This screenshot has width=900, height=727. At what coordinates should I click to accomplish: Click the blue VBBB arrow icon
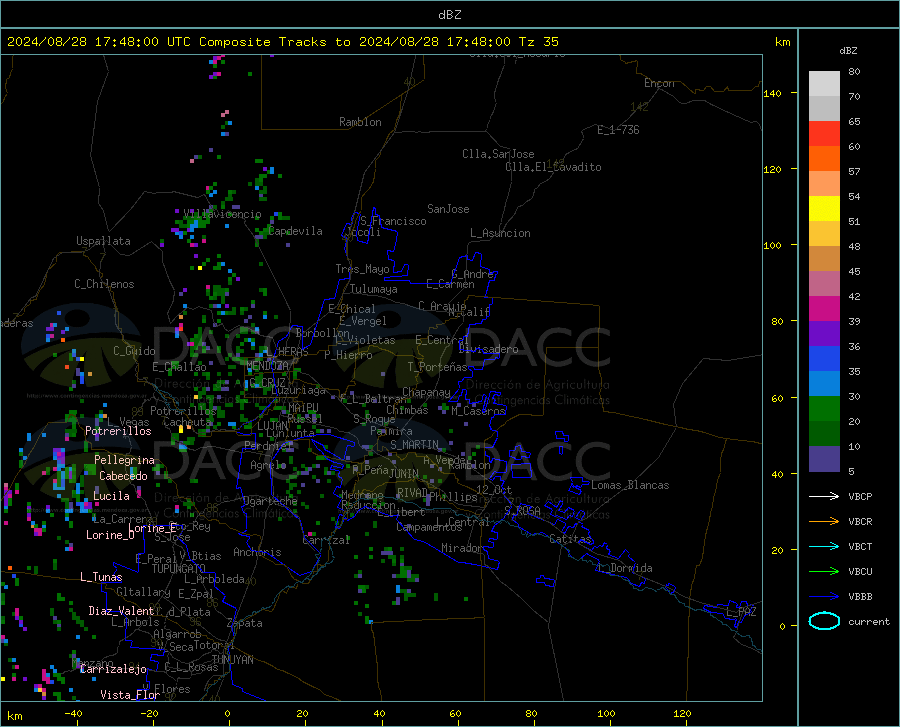coord(824,596)
